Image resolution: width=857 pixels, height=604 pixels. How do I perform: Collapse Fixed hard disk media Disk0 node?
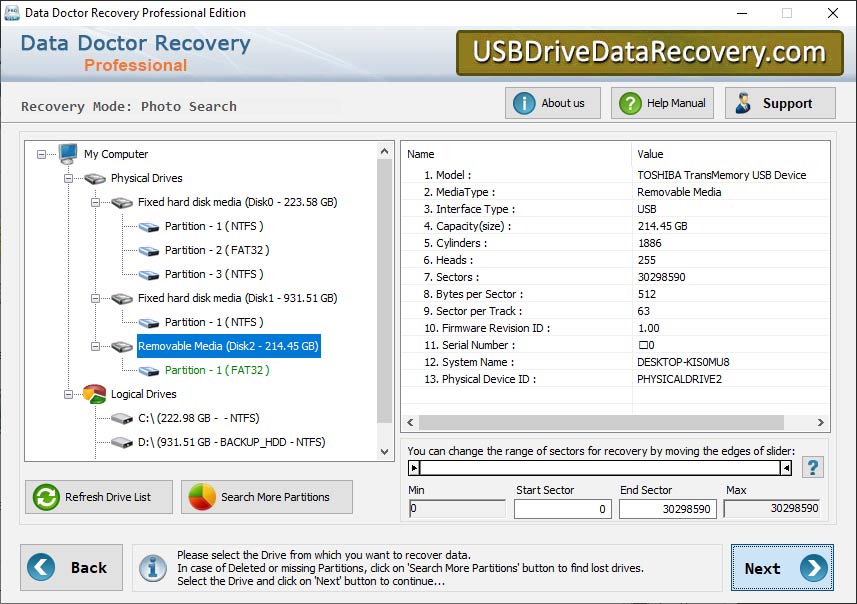[x=94, y=202]
